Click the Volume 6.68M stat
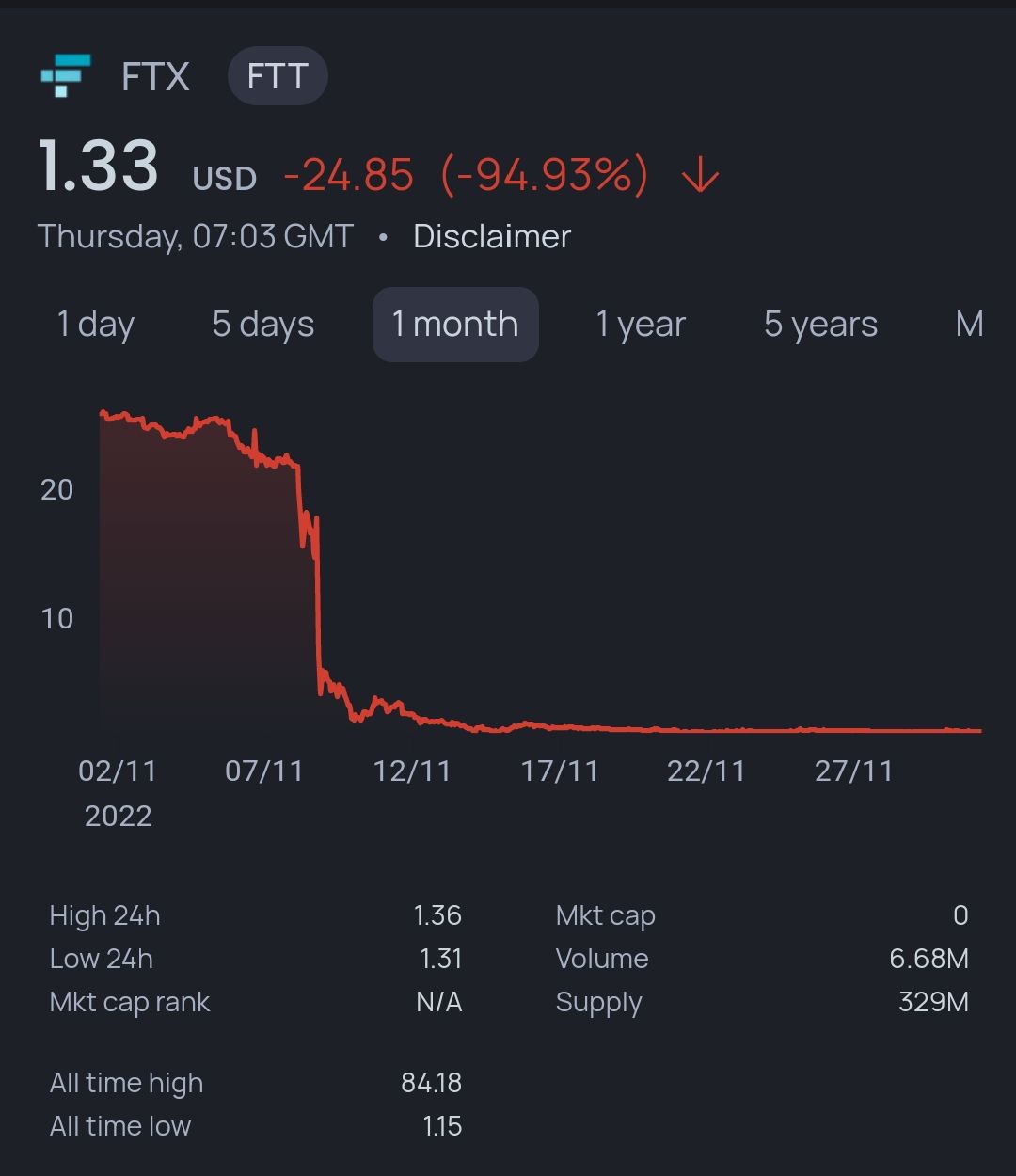 point(929,959)
